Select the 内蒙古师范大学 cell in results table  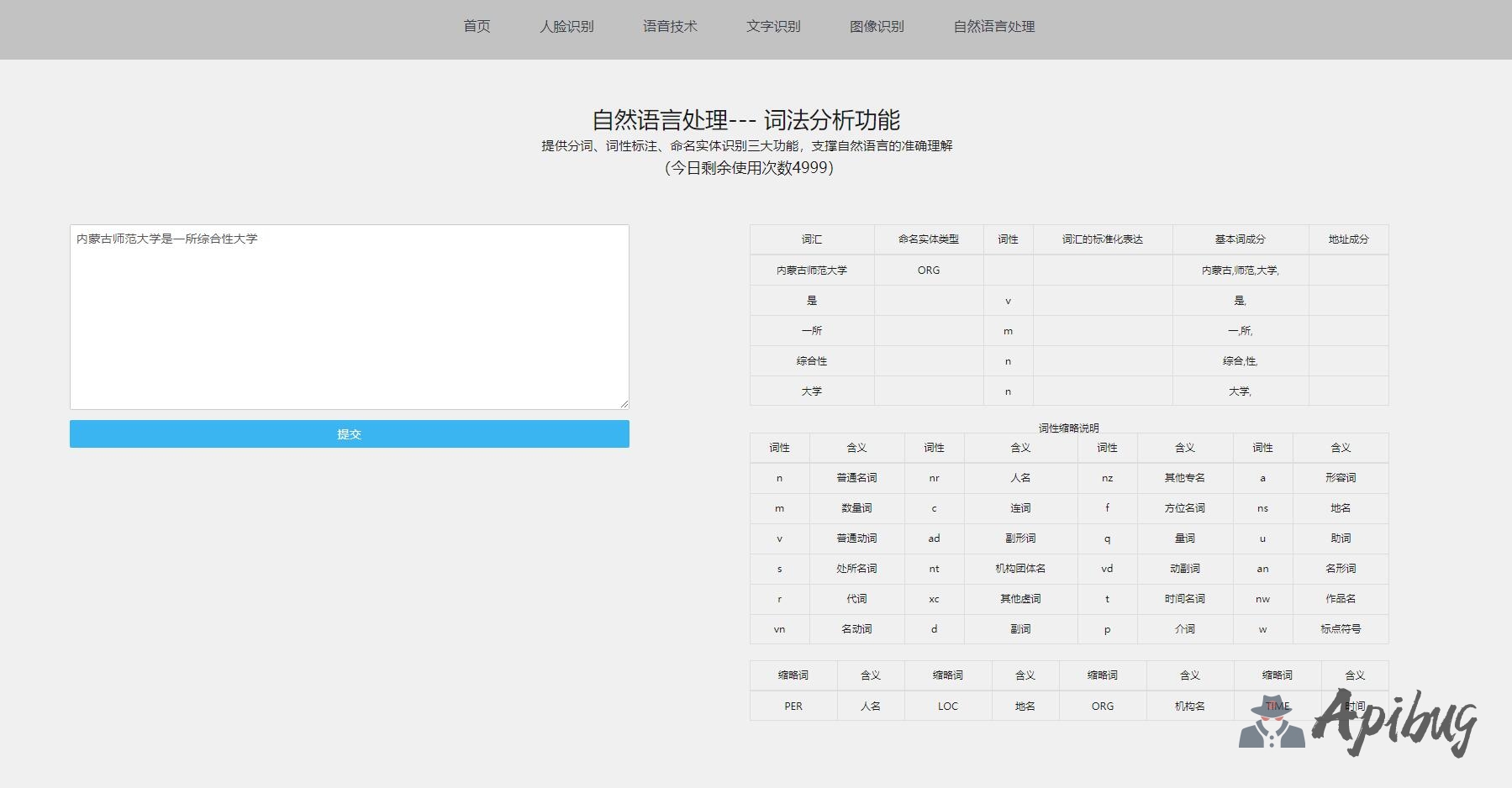pyautogui.click(x=812, y=271)
